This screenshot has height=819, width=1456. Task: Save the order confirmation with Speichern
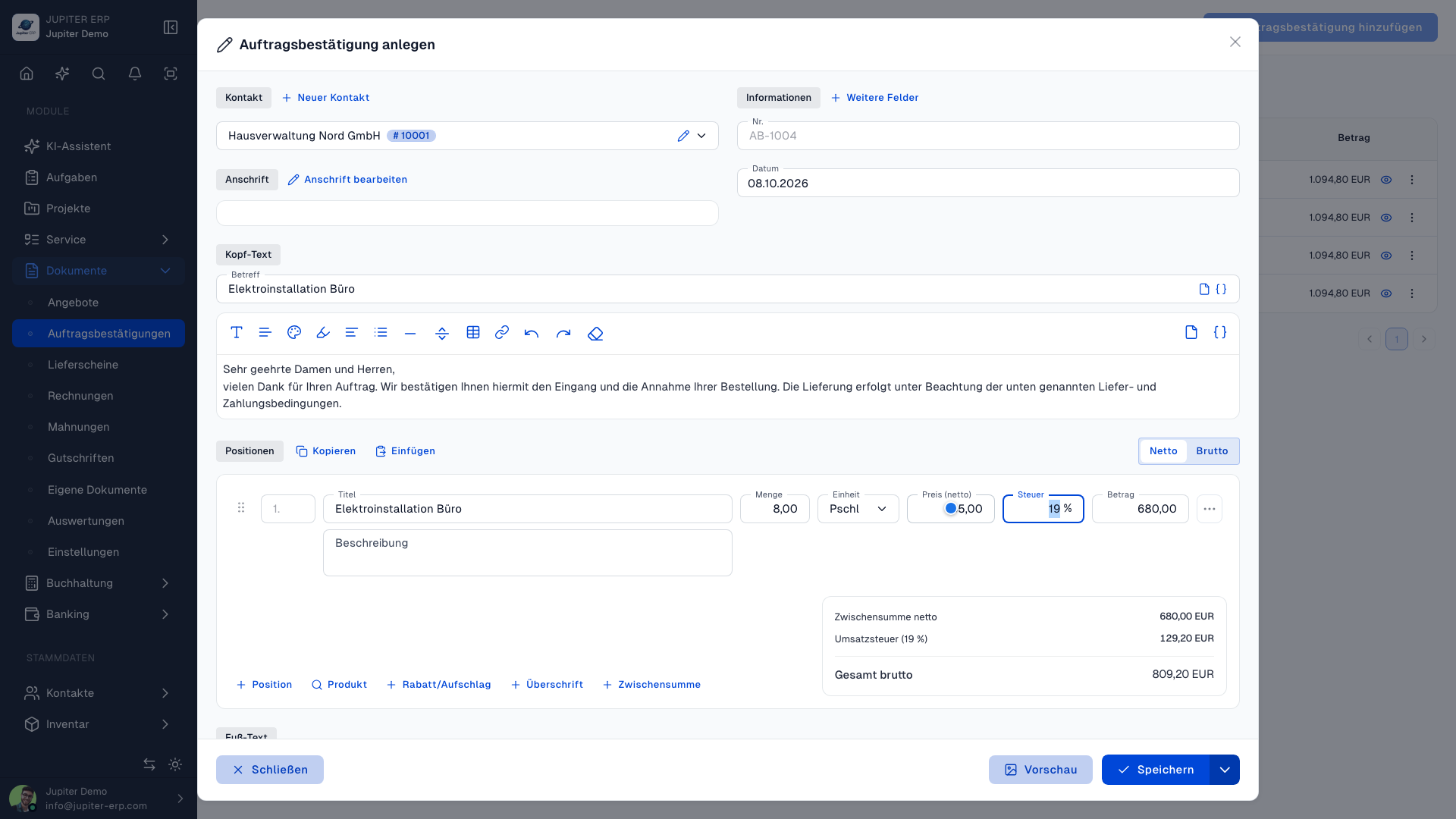(x=1156, y=770)
